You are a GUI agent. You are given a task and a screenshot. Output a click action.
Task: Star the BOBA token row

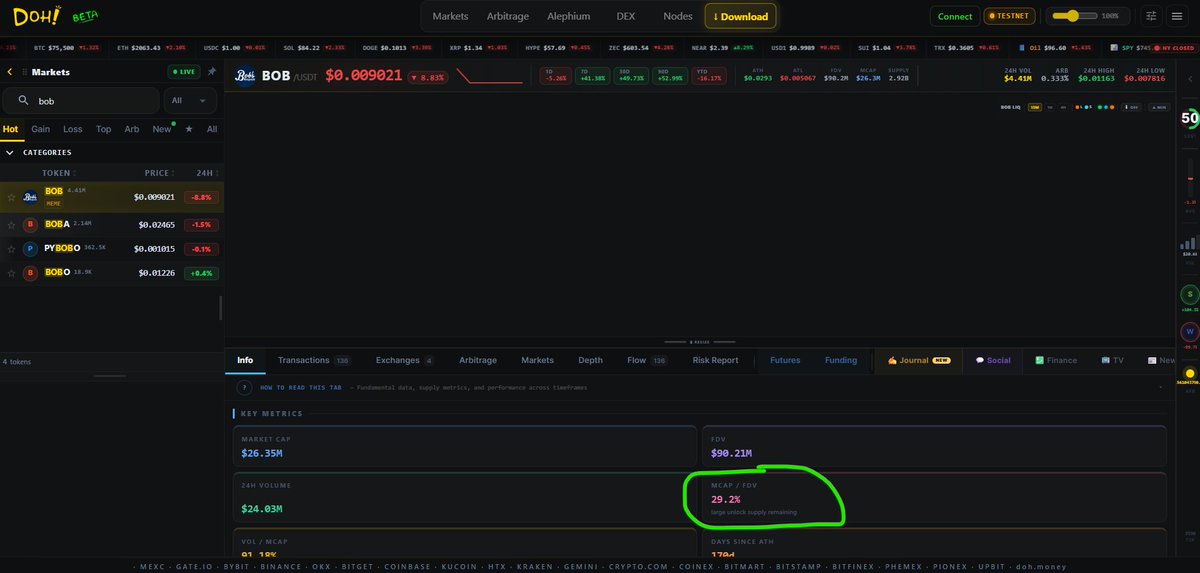11,224
